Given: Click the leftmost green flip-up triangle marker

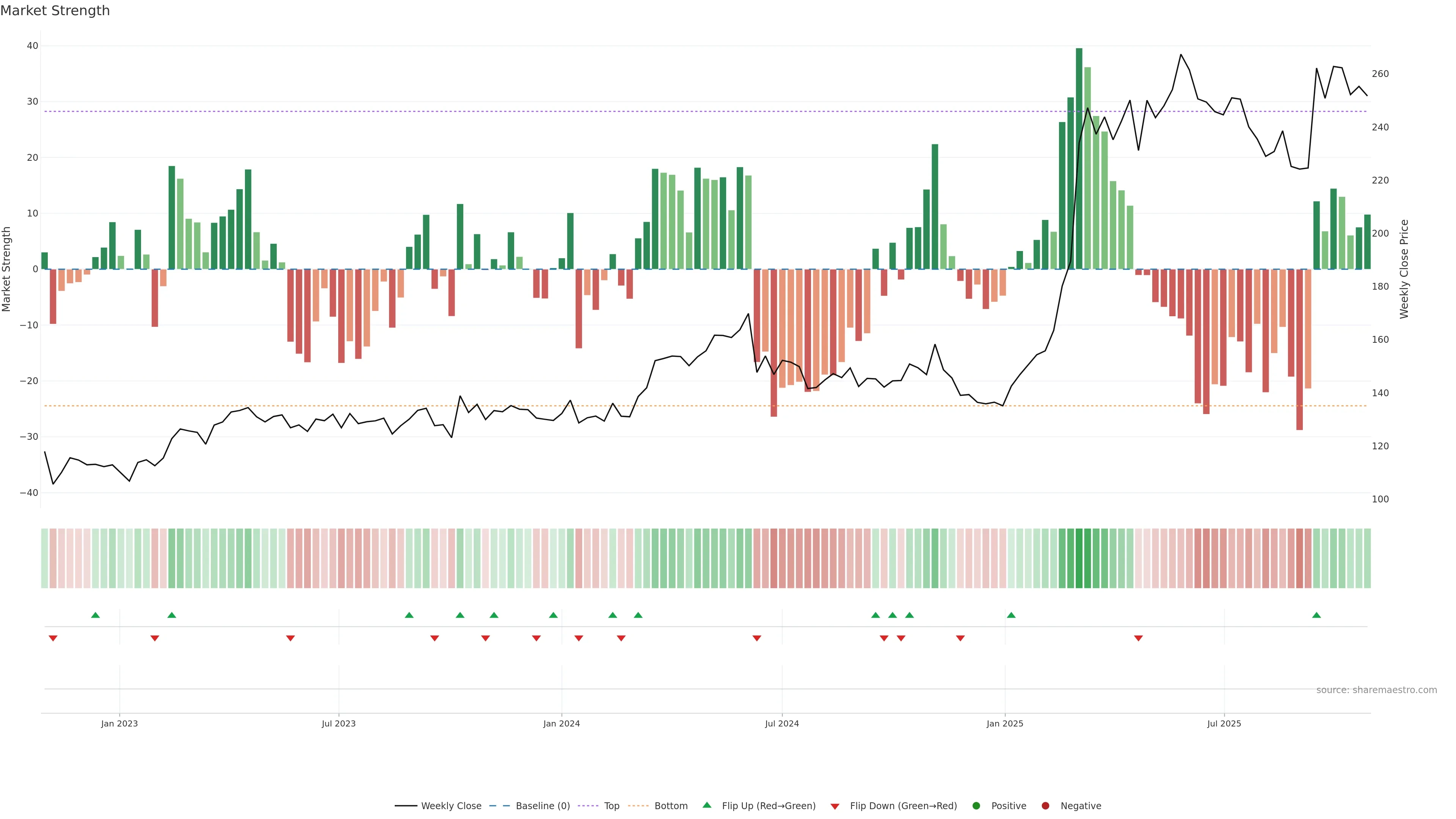Looking at the screenshot, I should point(96,615).
